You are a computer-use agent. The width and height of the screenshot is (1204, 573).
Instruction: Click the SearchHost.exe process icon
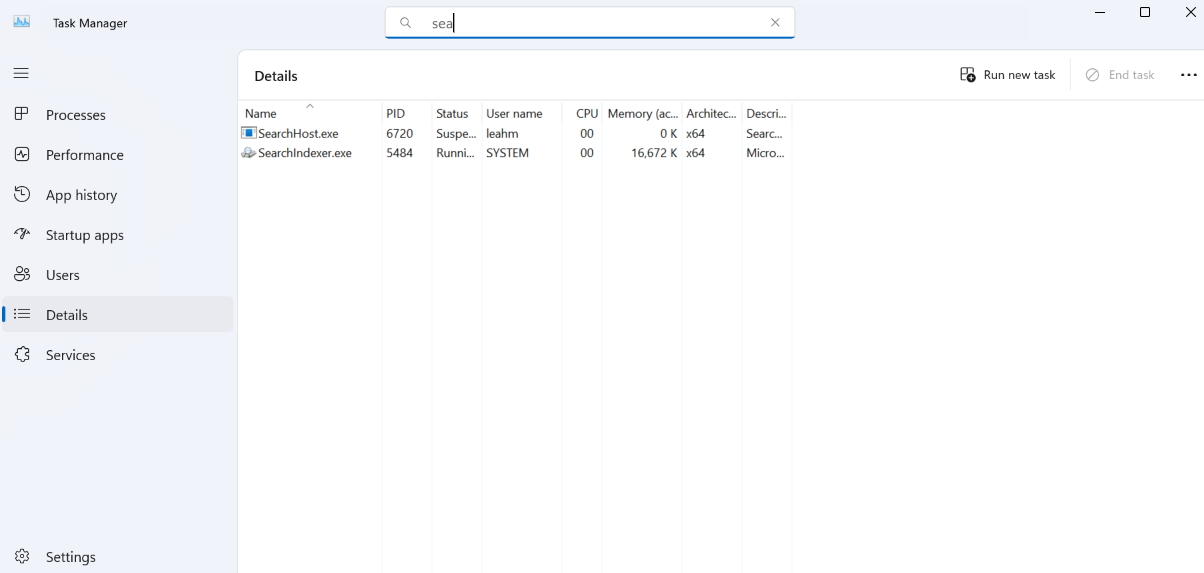tap(249, 133)
